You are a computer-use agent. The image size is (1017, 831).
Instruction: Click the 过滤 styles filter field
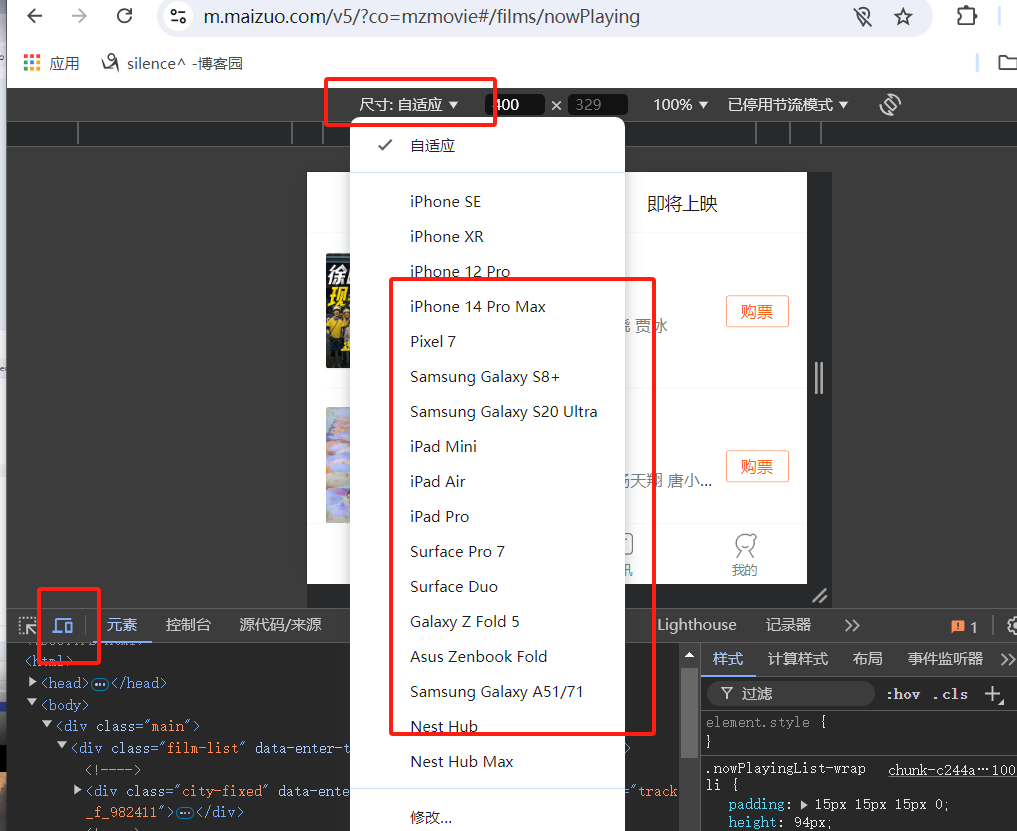point(791,694)
